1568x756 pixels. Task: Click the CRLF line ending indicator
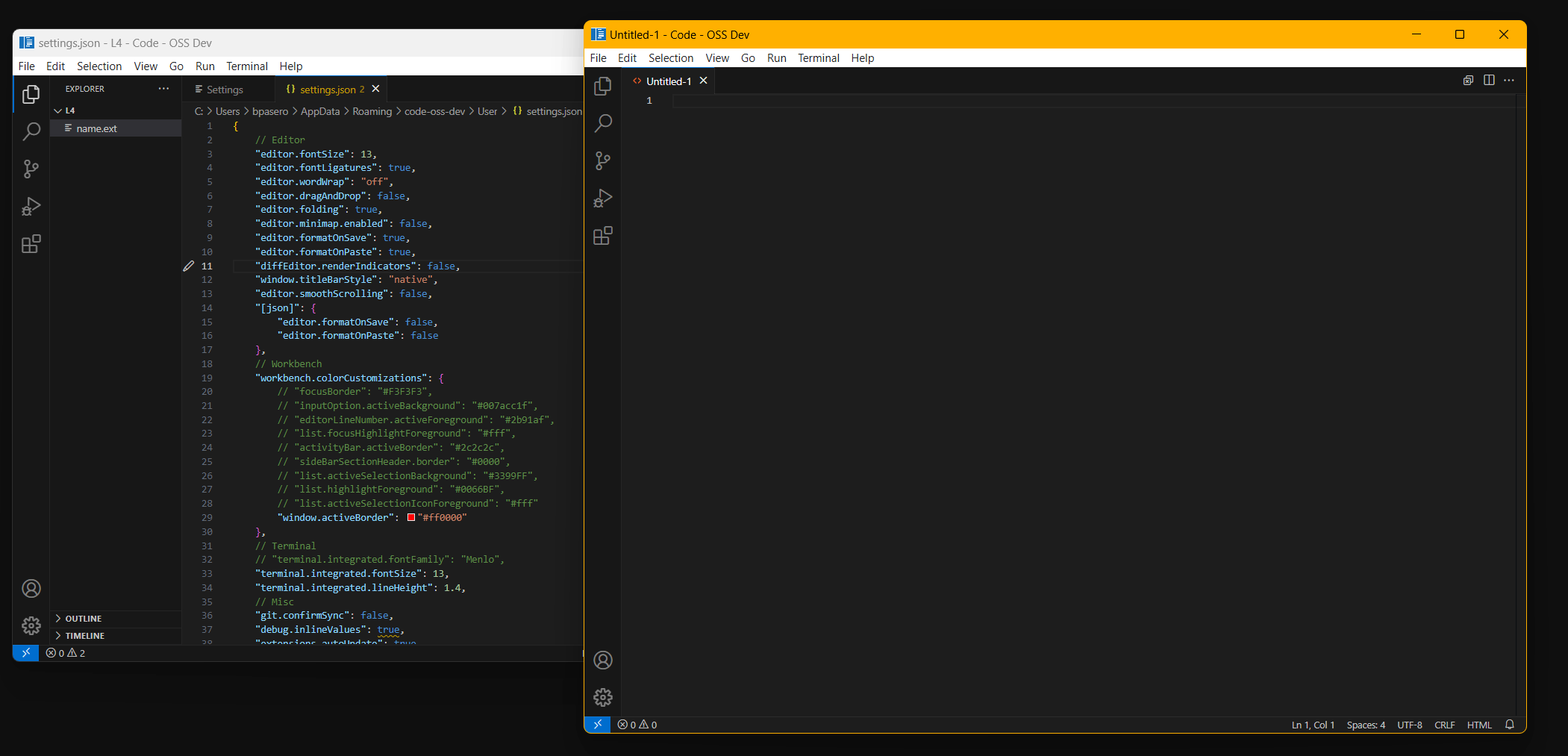pyautogui.click(x=1444, y=725)
